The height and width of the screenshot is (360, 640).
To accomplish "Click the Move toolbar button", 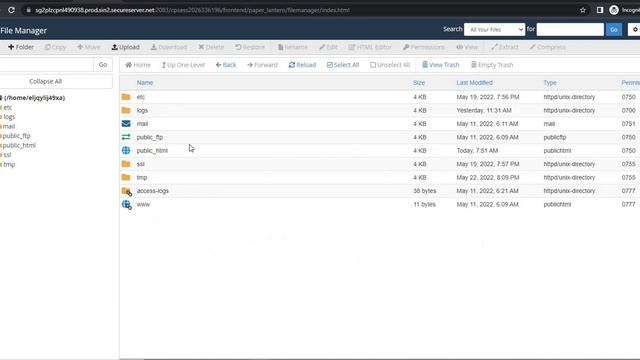I will (x=89, y=47).
